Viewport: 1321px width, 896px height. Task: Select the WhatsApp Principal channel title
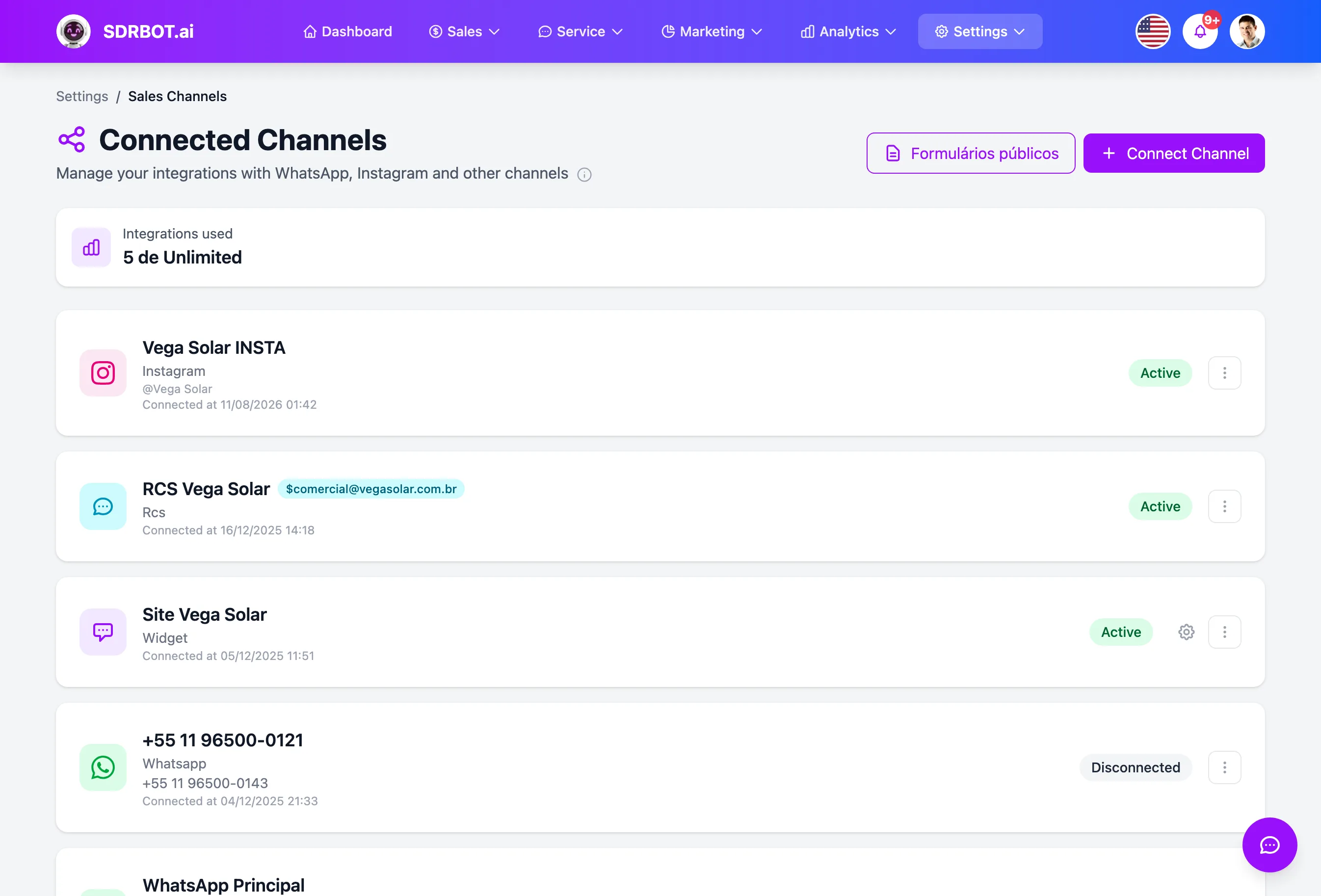[x=223, y=885]
